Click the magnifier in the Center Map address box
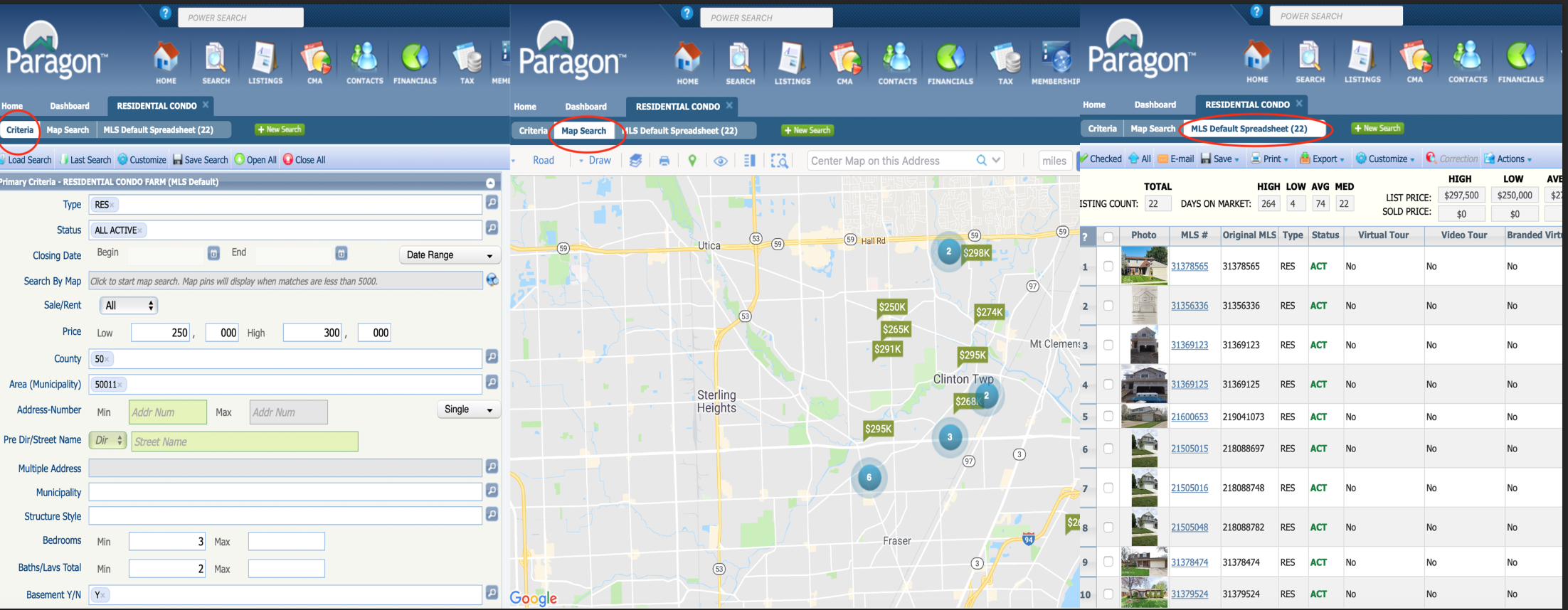The image size is (1568, 610). pos(981,161)
